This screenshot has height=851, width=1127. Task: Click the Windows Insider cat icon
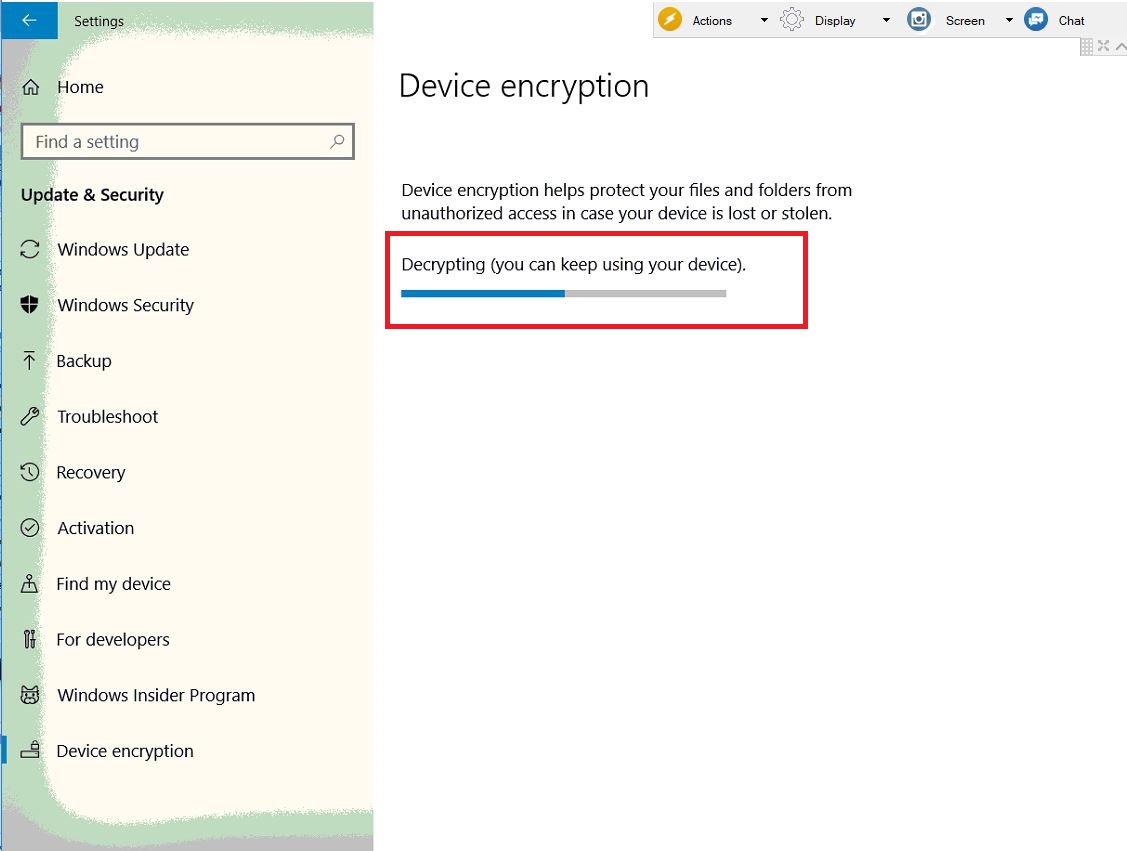pos(29,695)
